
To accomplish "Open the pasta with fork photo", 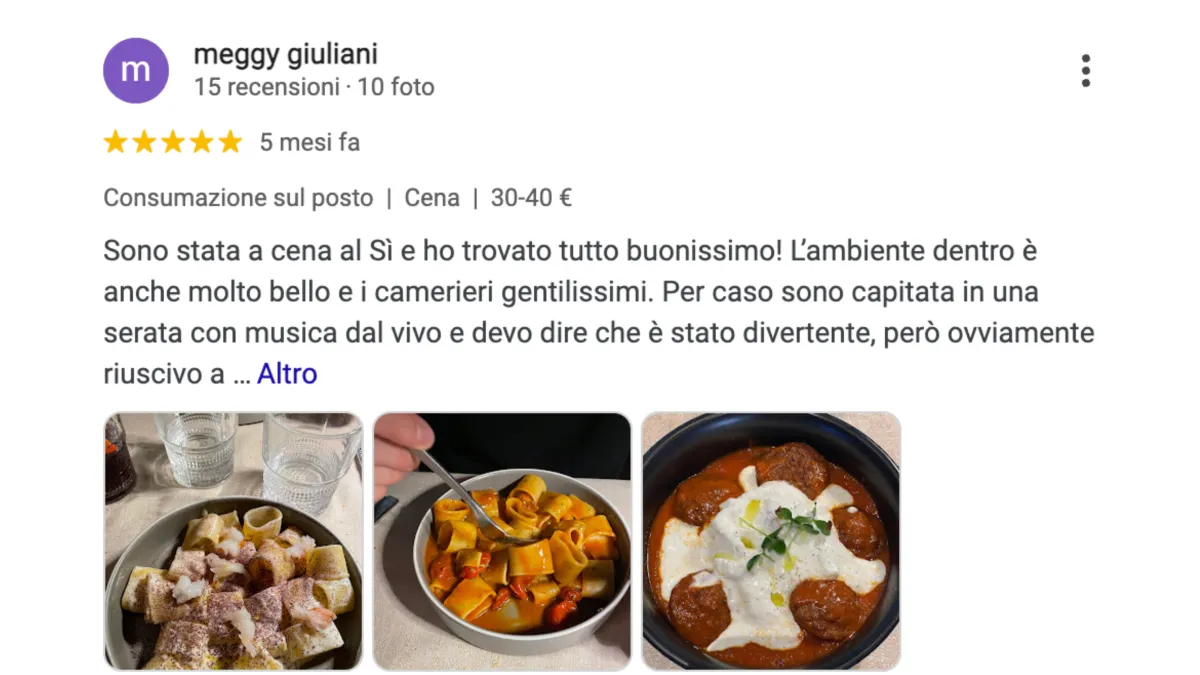I will coord(502,541).
